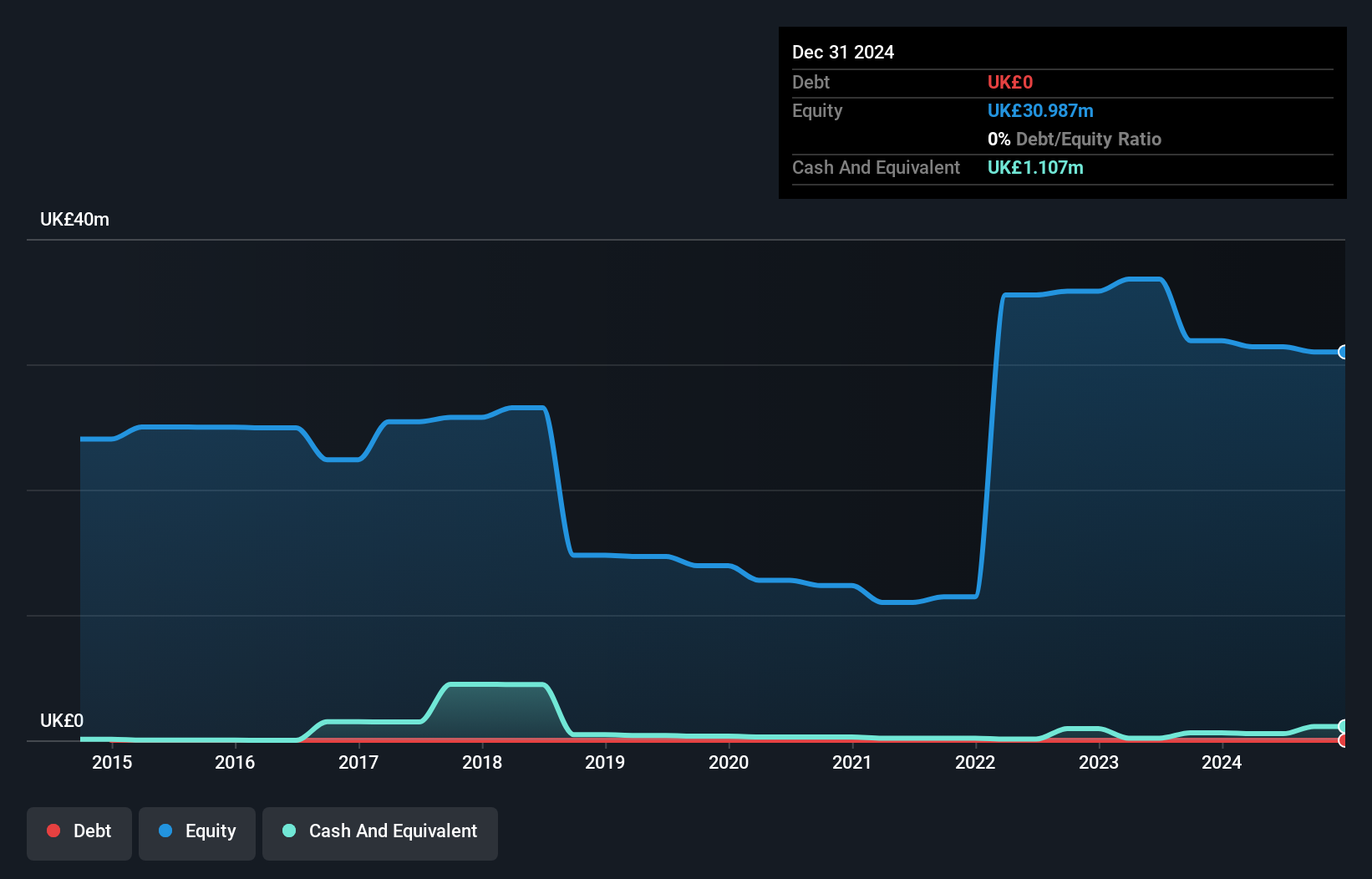Click the 2018 x-axis label
1372x879 pixels.
[x=482, y=762]
